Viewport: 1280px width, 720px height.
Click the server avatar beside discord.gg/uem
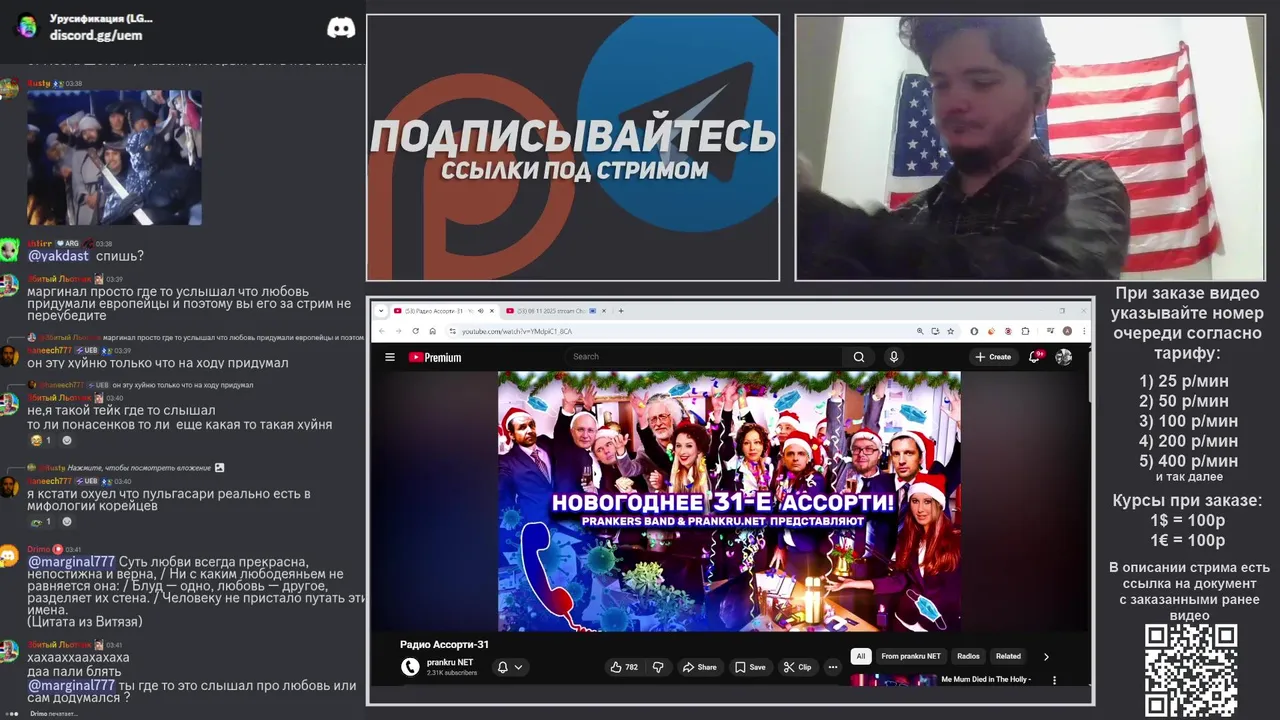[x=27, y=26]
